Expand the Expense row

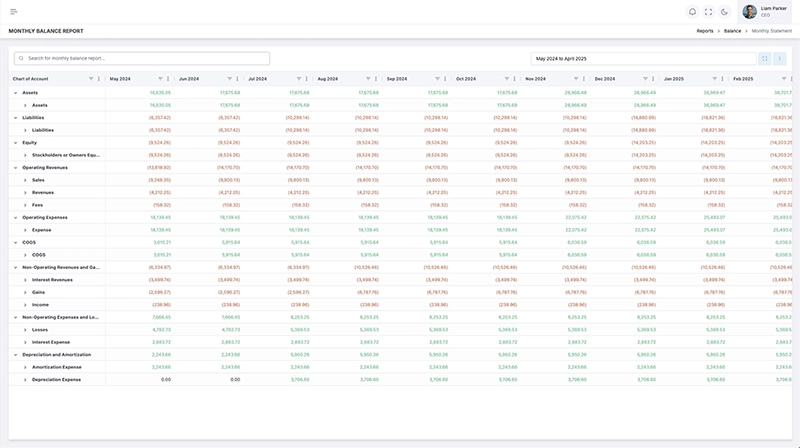[x=25, y=230]
